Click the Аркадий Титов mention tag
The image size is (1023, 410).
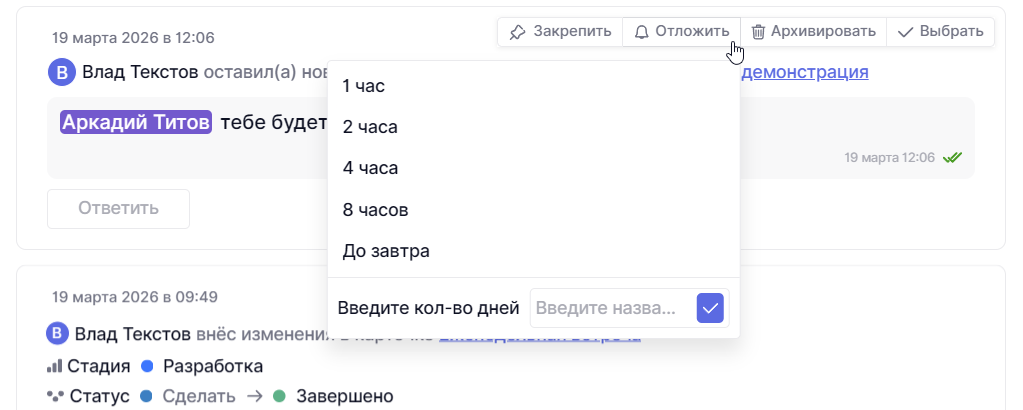coord(135,122)
